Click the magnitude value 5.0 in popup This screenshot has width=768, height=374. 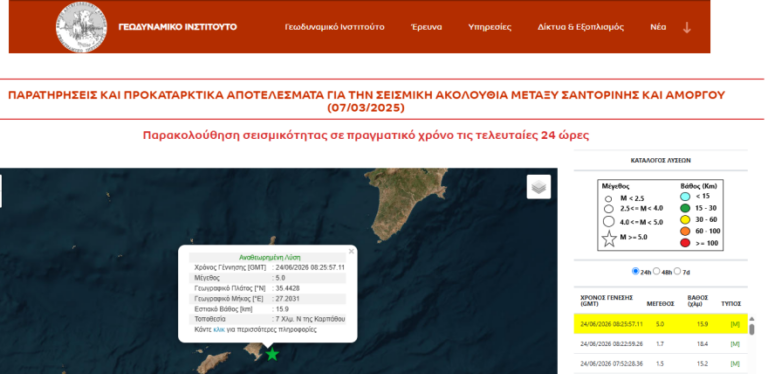[280, 278]
